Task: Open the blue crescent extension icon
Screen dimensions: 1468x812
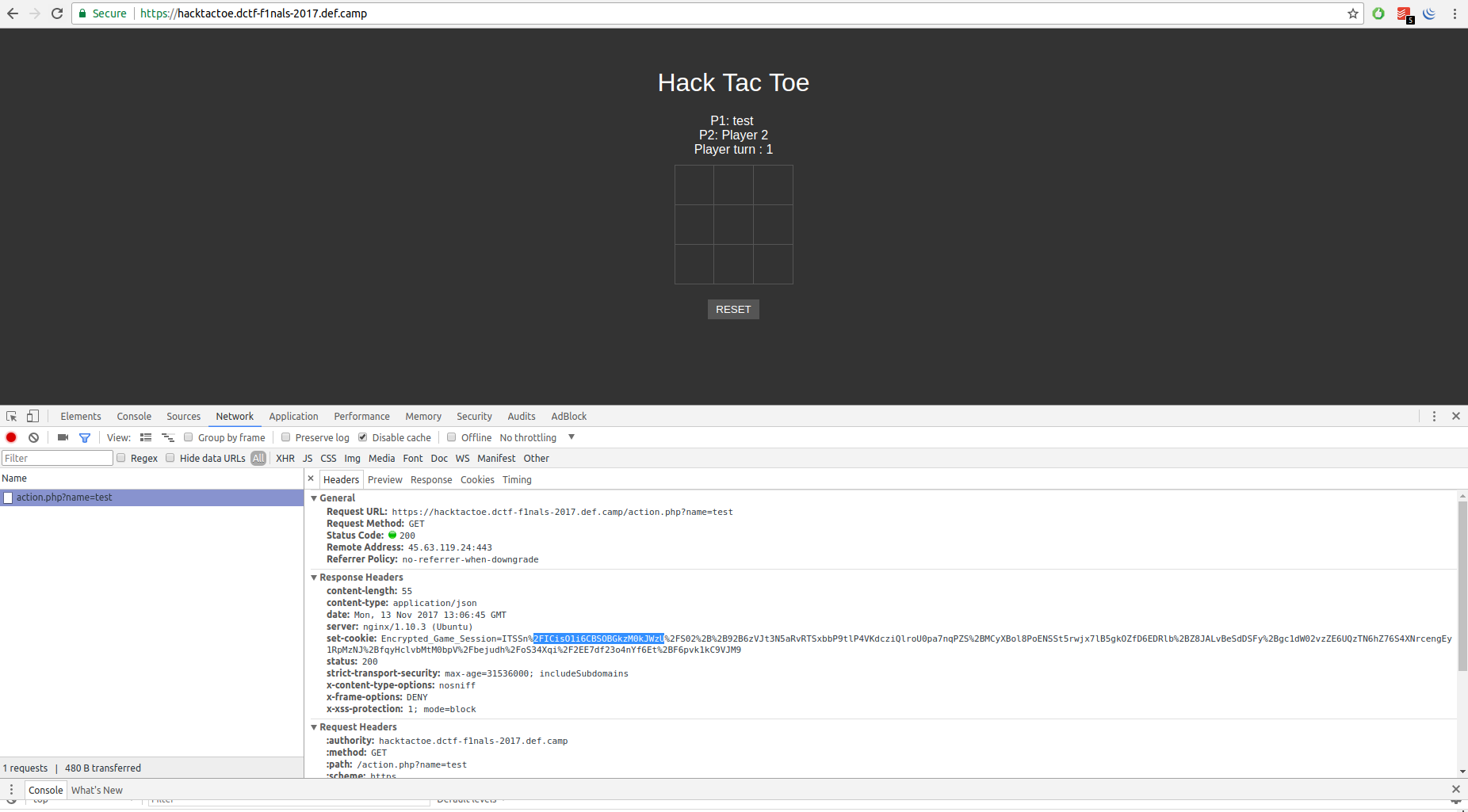Action: [1429, 13]
